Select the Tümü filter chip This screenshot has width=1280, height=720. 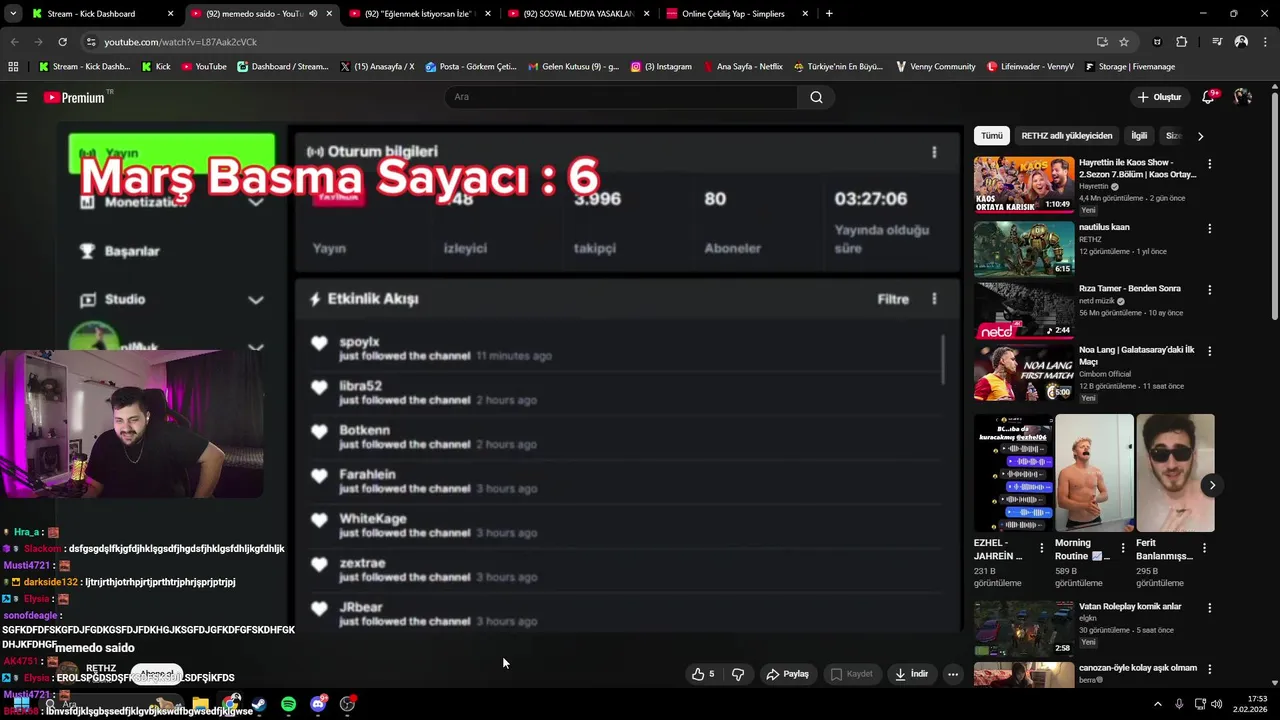[x=991, y=136]
